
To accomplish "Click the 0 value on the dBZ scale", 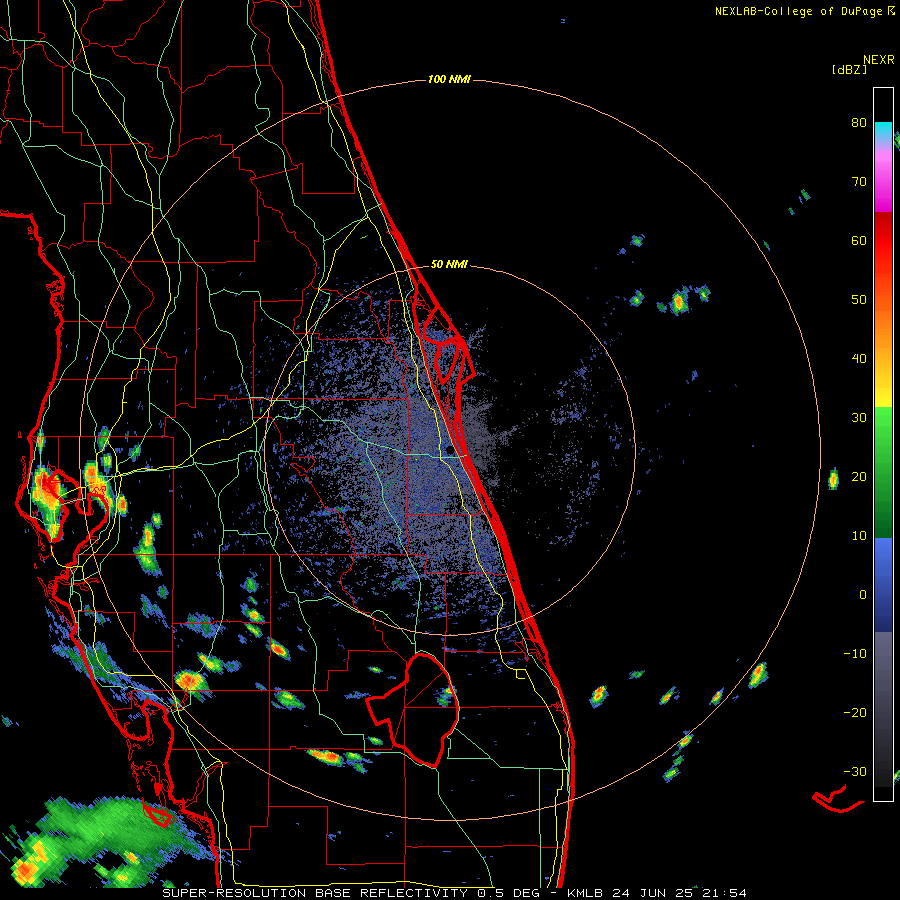I will pyautogui.click(x=863, y=595).
